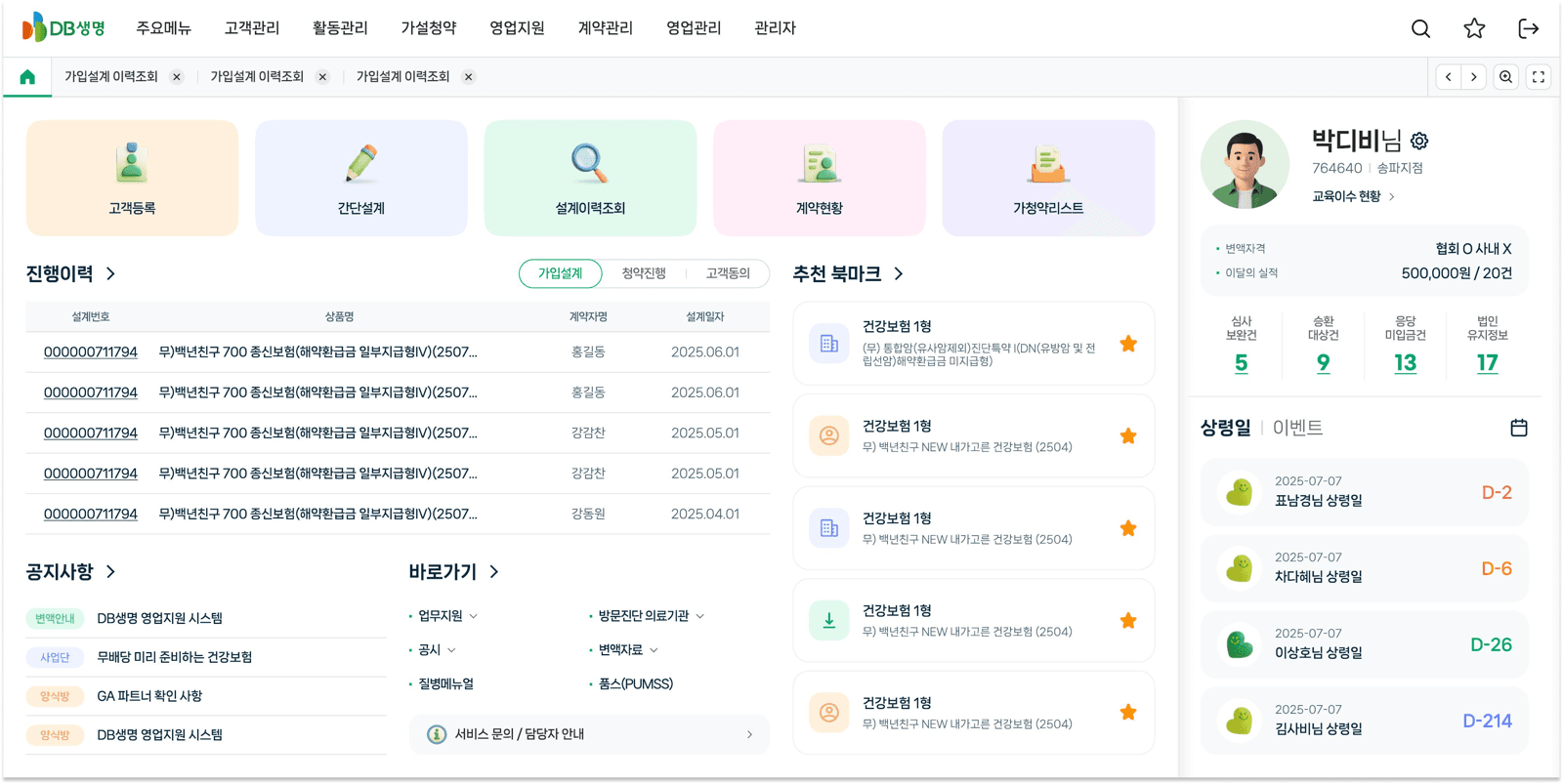This screenshot has height=784, width=1563.
Task: Open 교육이수 현황 link
Action: (x=1353, y=197)
